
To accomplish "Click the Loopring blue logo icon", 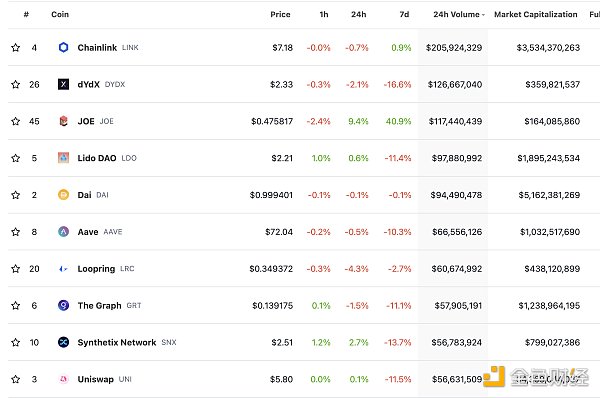I will (64, 269).
